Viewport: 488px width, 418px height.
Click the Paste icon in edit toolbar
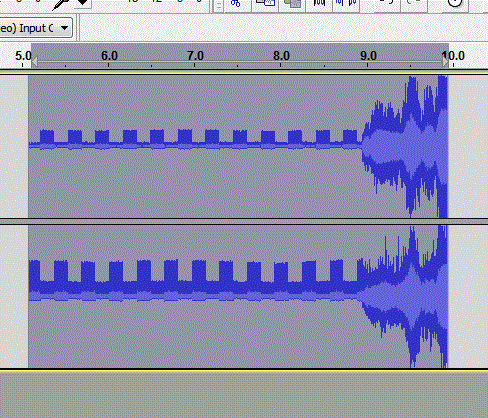[x=292, y=3]
